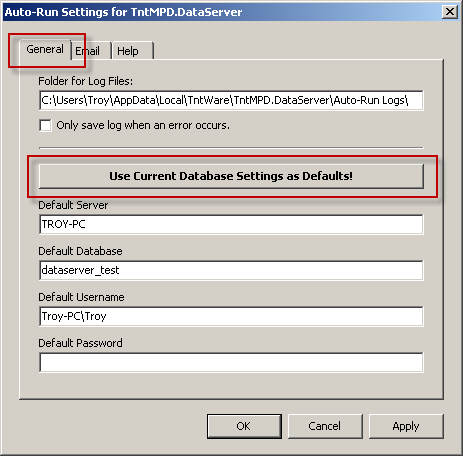Click the 'Default Server' label text

[x=73, y=205]
